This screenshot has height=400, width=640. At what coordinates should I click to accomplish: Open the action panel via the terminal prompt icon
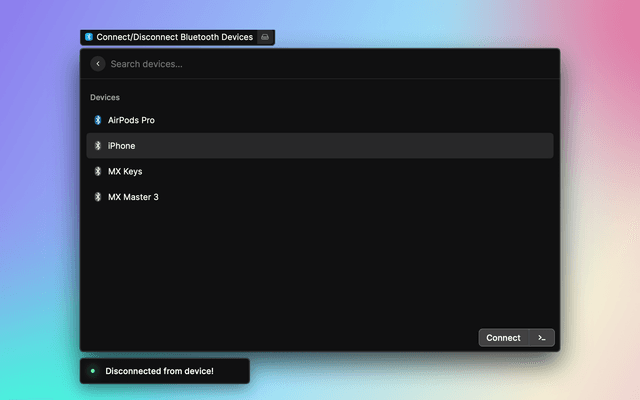click(541, 338)
